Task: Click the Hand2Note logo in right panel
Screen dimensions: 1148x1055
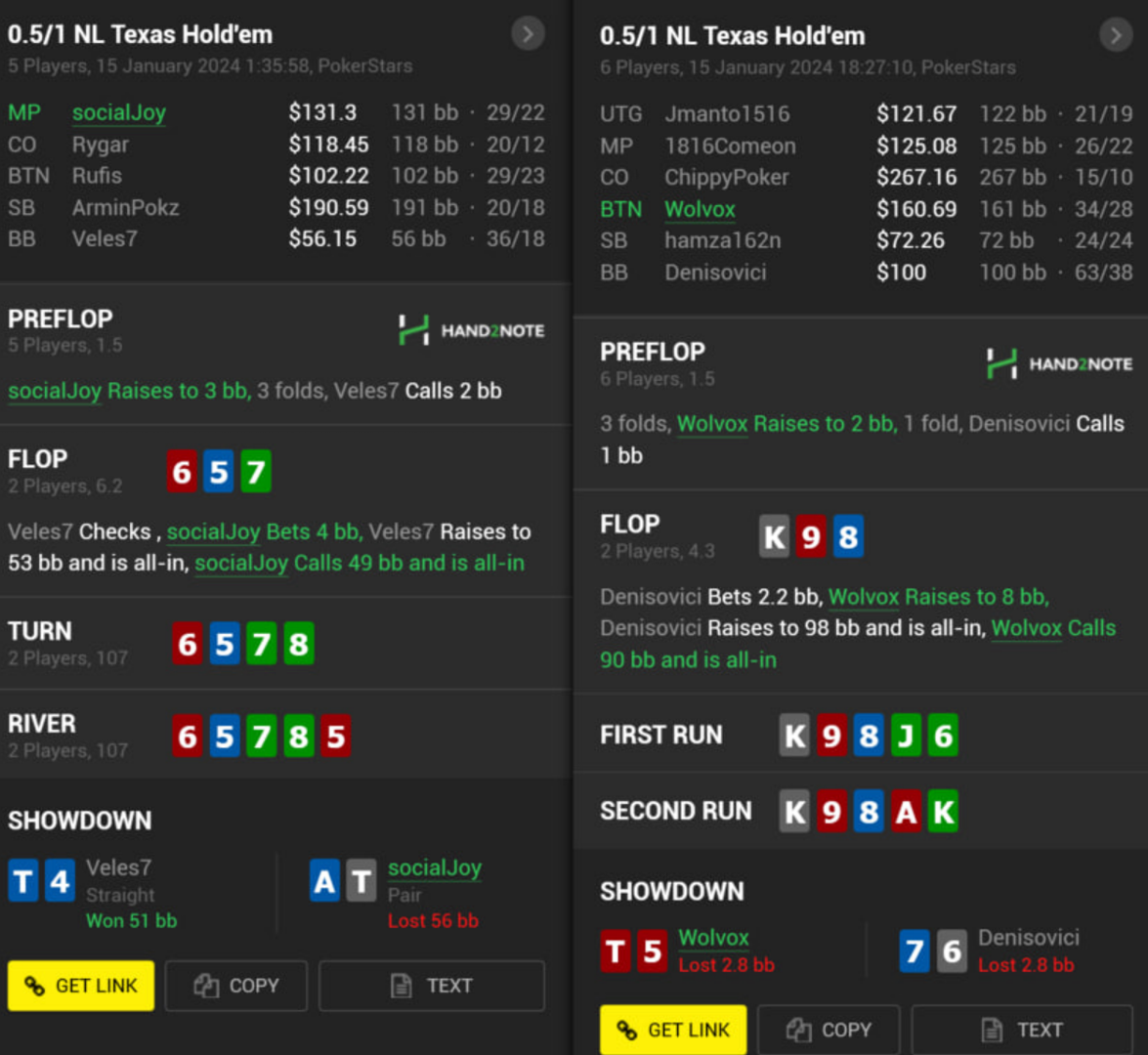Action: (1060, 363)
